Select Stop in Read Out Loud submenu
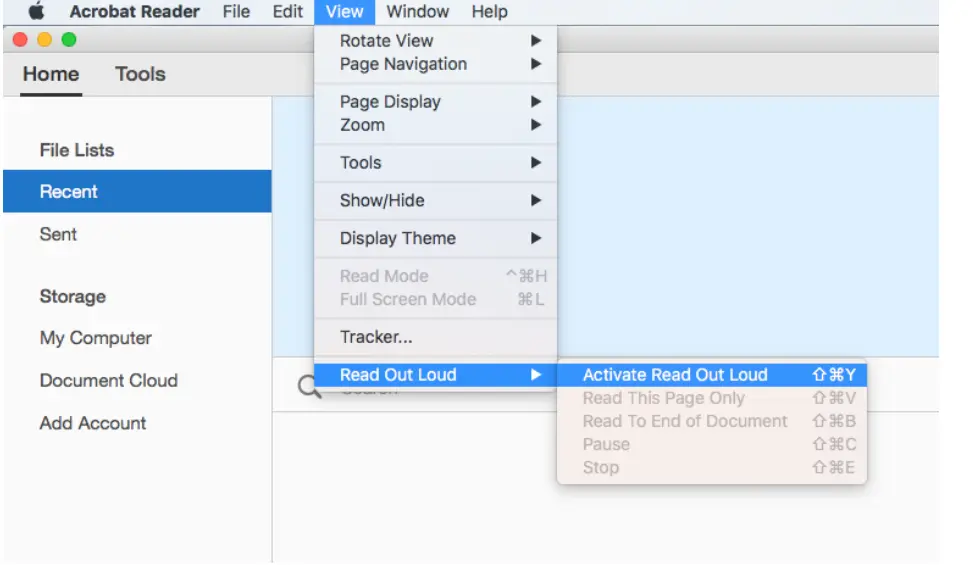The image size is (973, 565). [x=712, y=468]
